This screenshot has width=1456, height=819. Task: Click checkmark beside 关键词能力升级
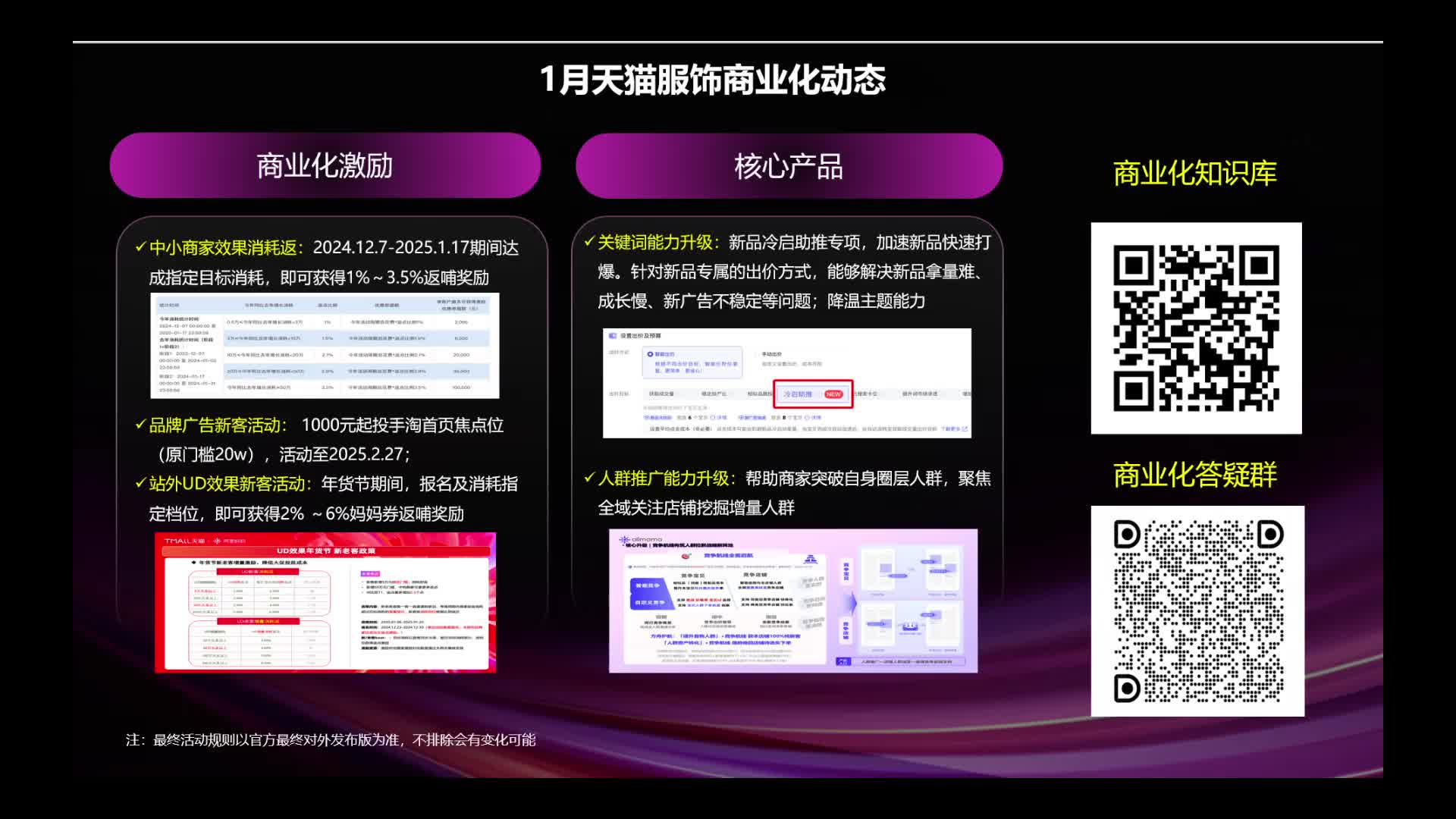[x=589, y=242]
